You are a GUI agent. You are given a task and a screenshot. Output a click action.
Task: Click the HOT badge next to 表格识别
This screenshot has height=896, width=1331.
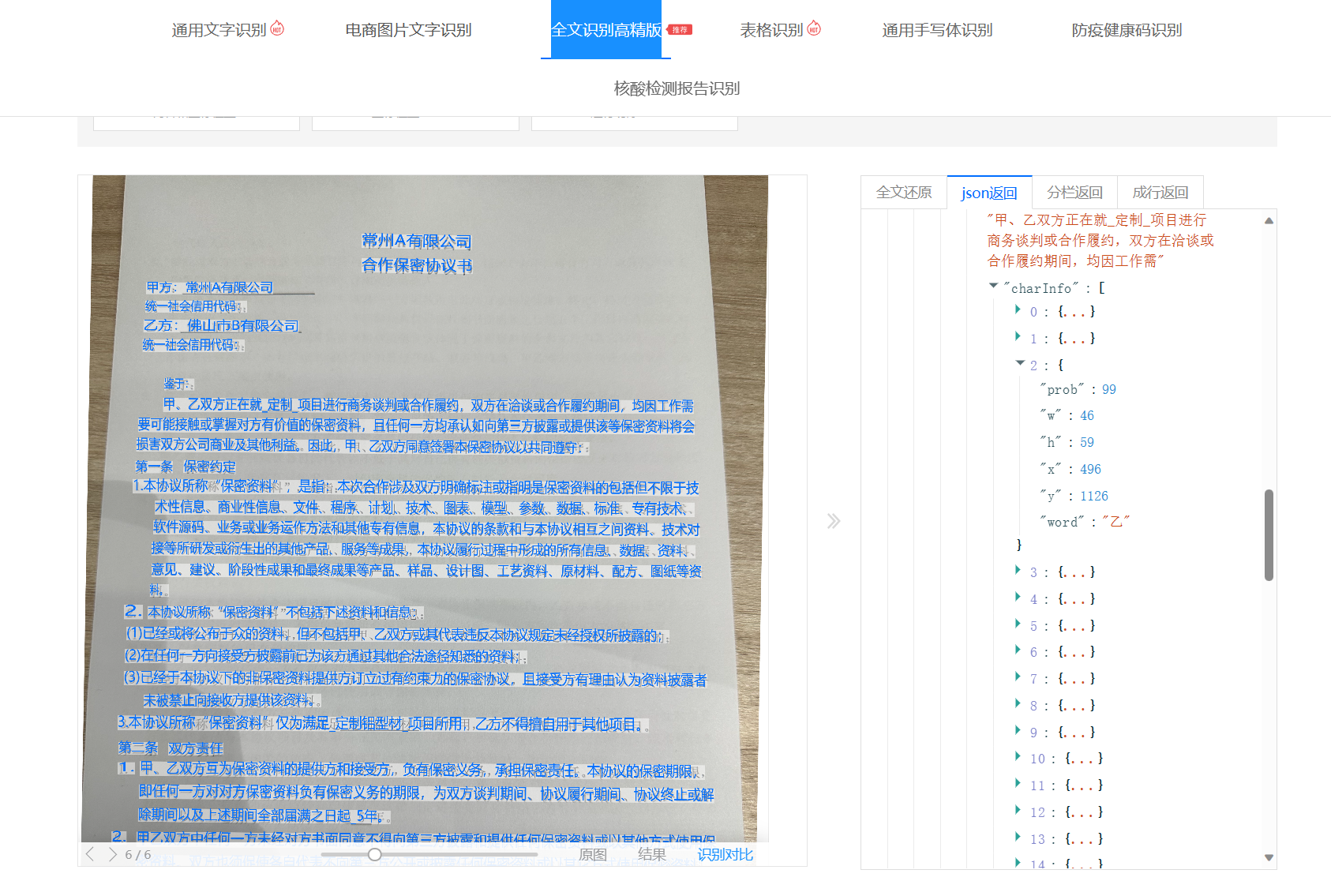click(814, 28)
